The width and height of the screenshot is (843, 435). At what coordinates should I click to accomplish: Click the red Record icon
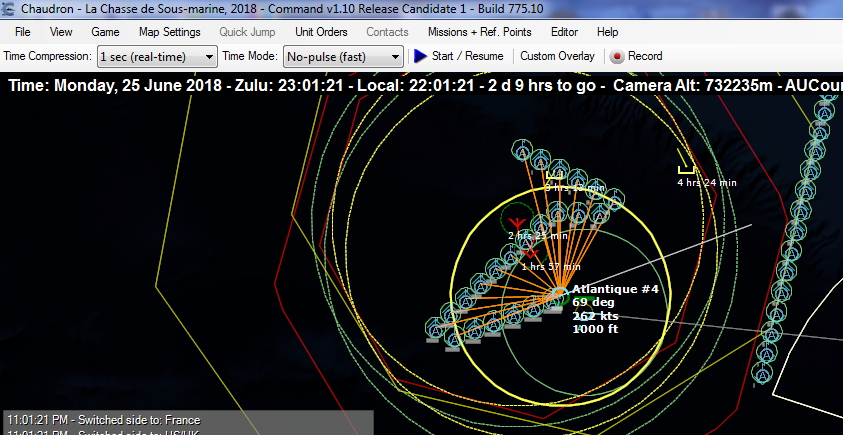617,56
